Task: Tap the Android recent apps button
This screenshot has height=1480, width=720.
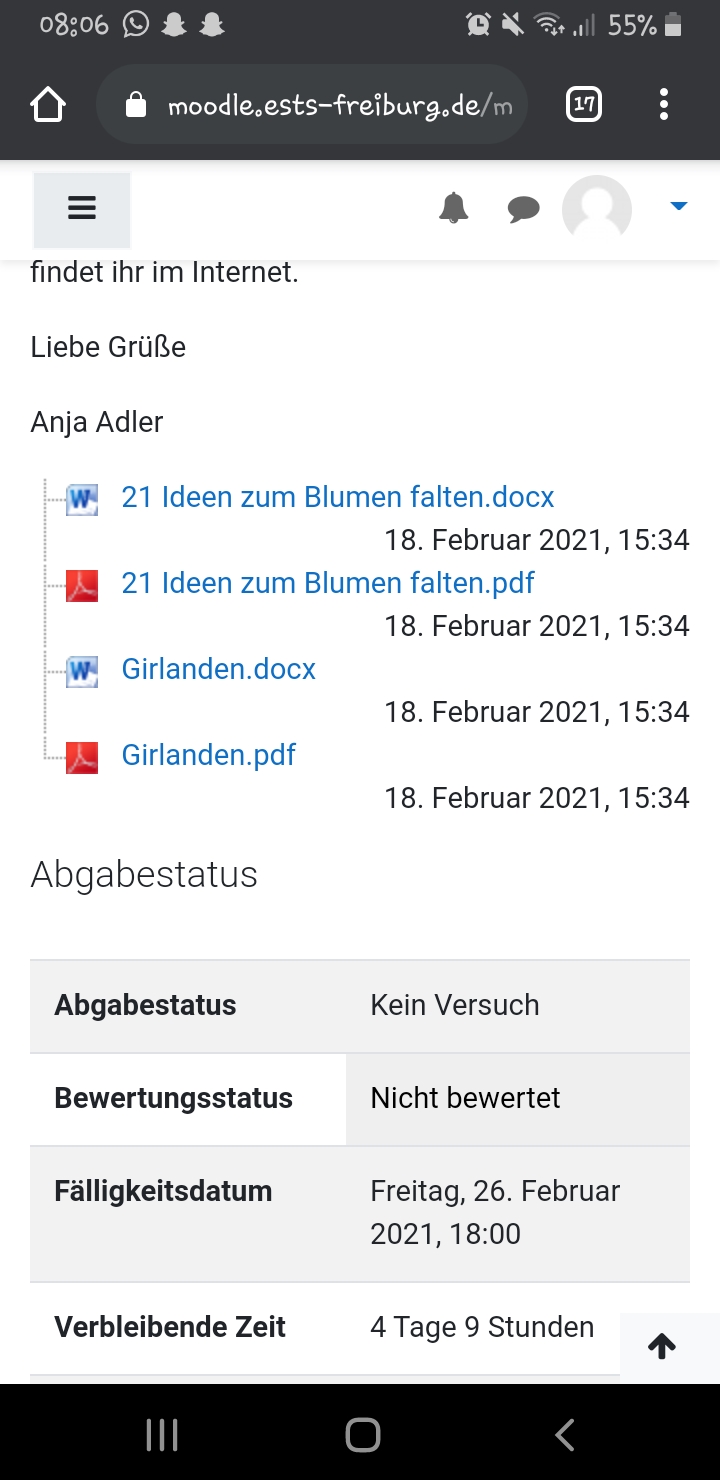Action: [x=161, y=1435]
